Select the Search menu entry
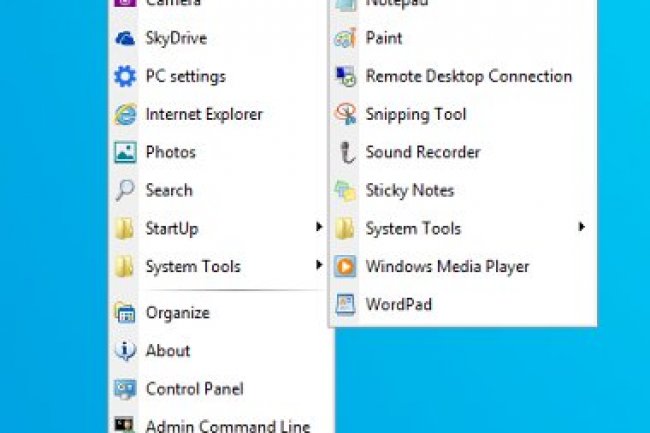 coord(169,190)
